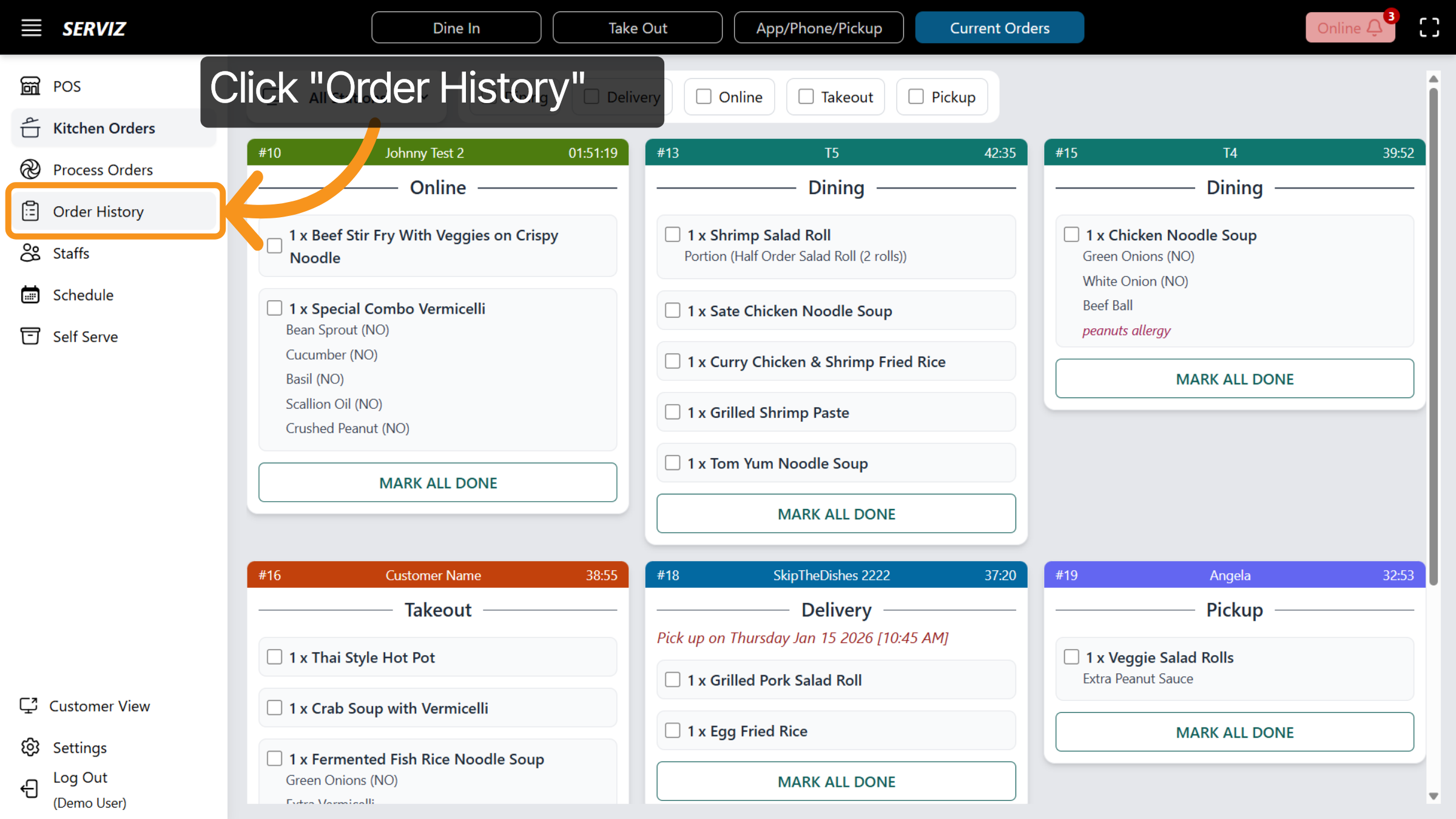Enable the Online filter checkbox

tap(703, 96)
